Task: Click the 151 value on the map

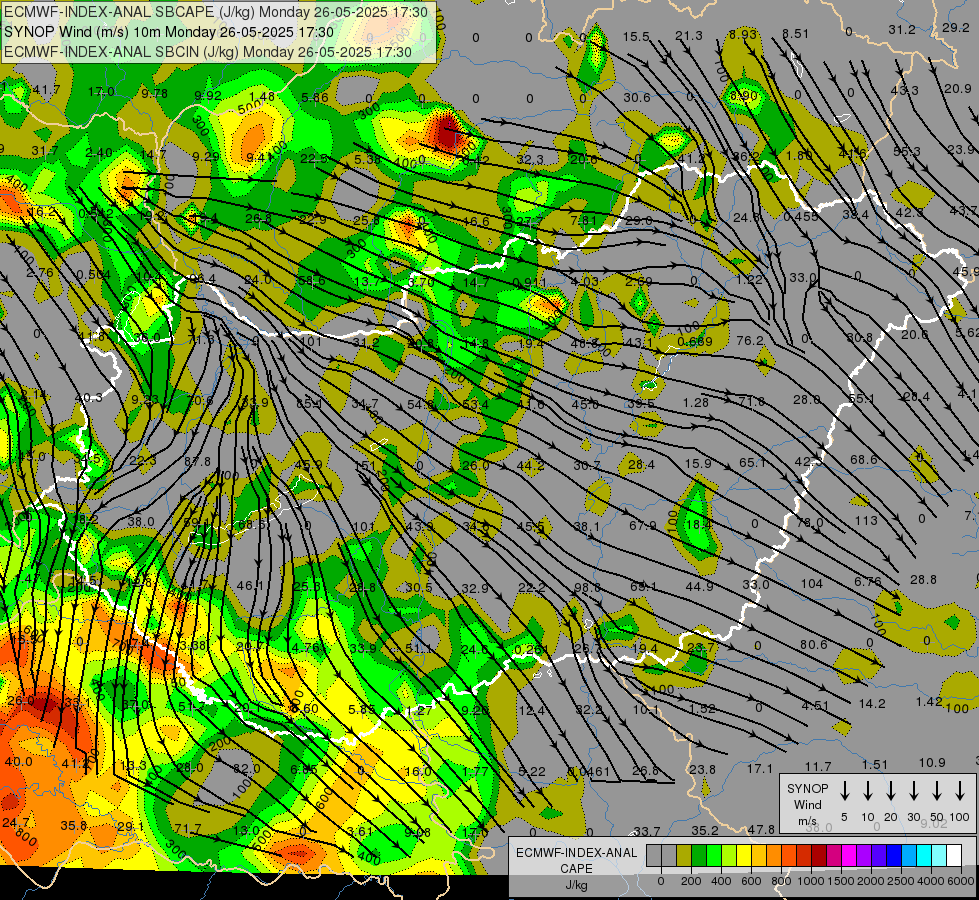Action: tap(365, 466)
